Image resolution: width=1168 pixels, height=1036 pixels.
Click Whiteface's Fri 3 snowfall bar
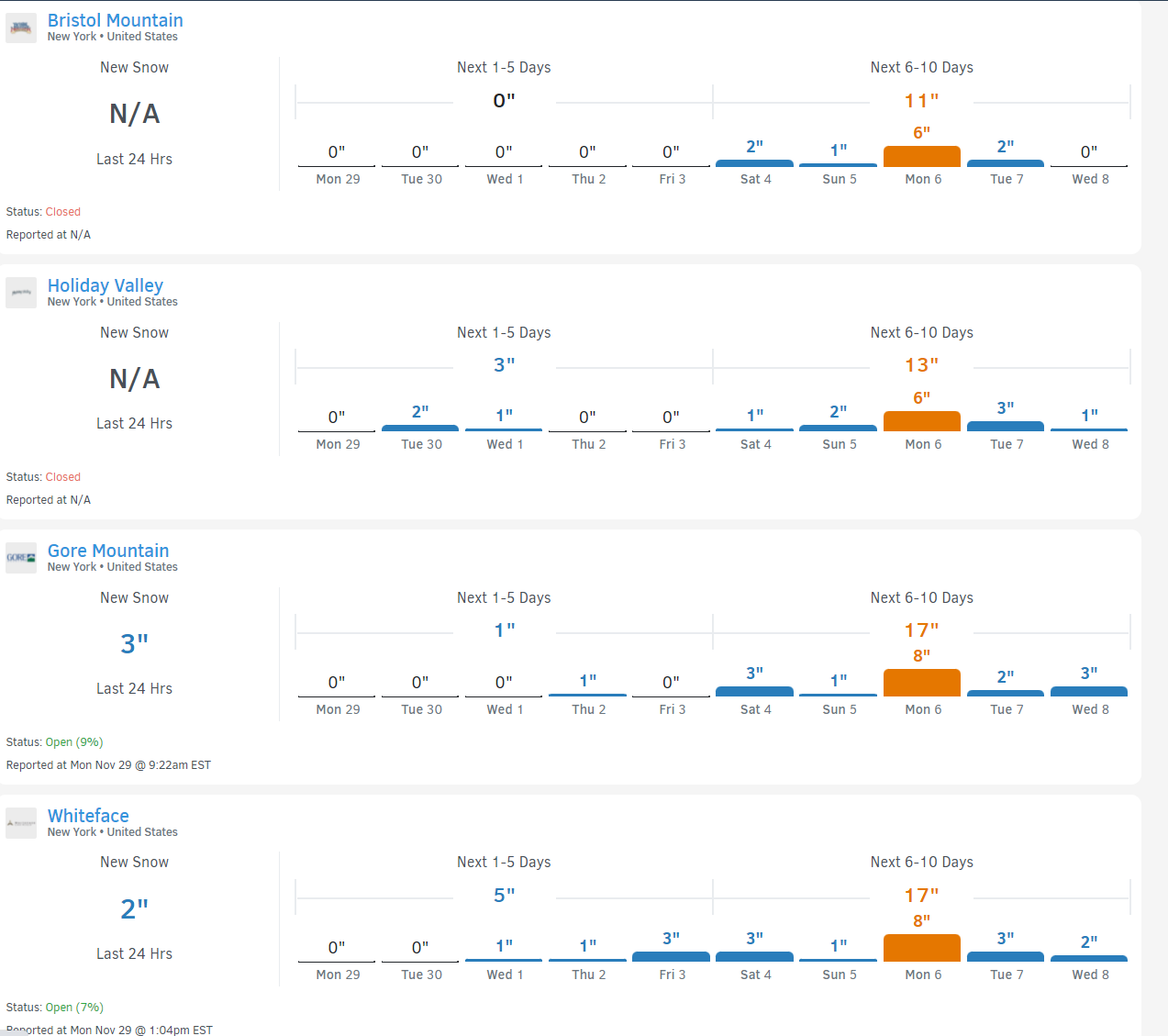(671, 956)
